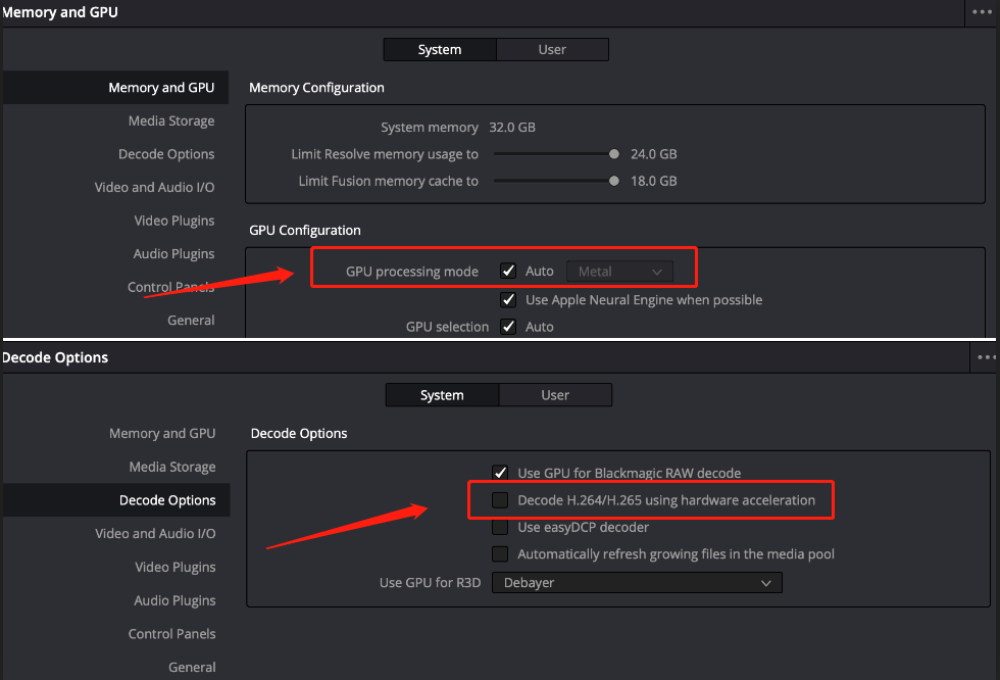1000x680 pixels.
Task: Open Control Panels in upper sidebar
Action: [171, 287]
